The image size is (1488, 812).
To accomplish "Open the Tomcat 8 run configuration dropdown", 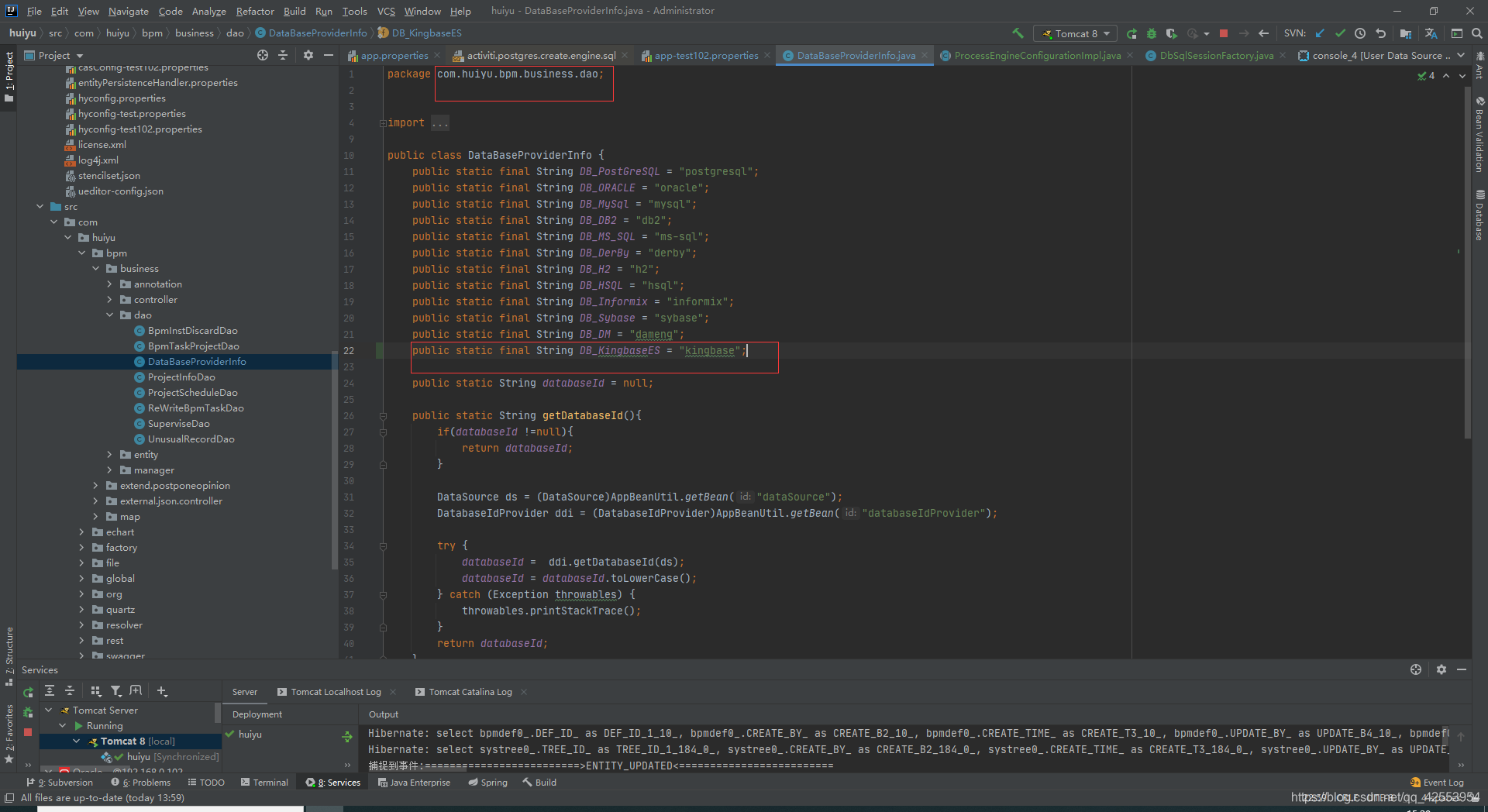I will tap(1076, 33).
